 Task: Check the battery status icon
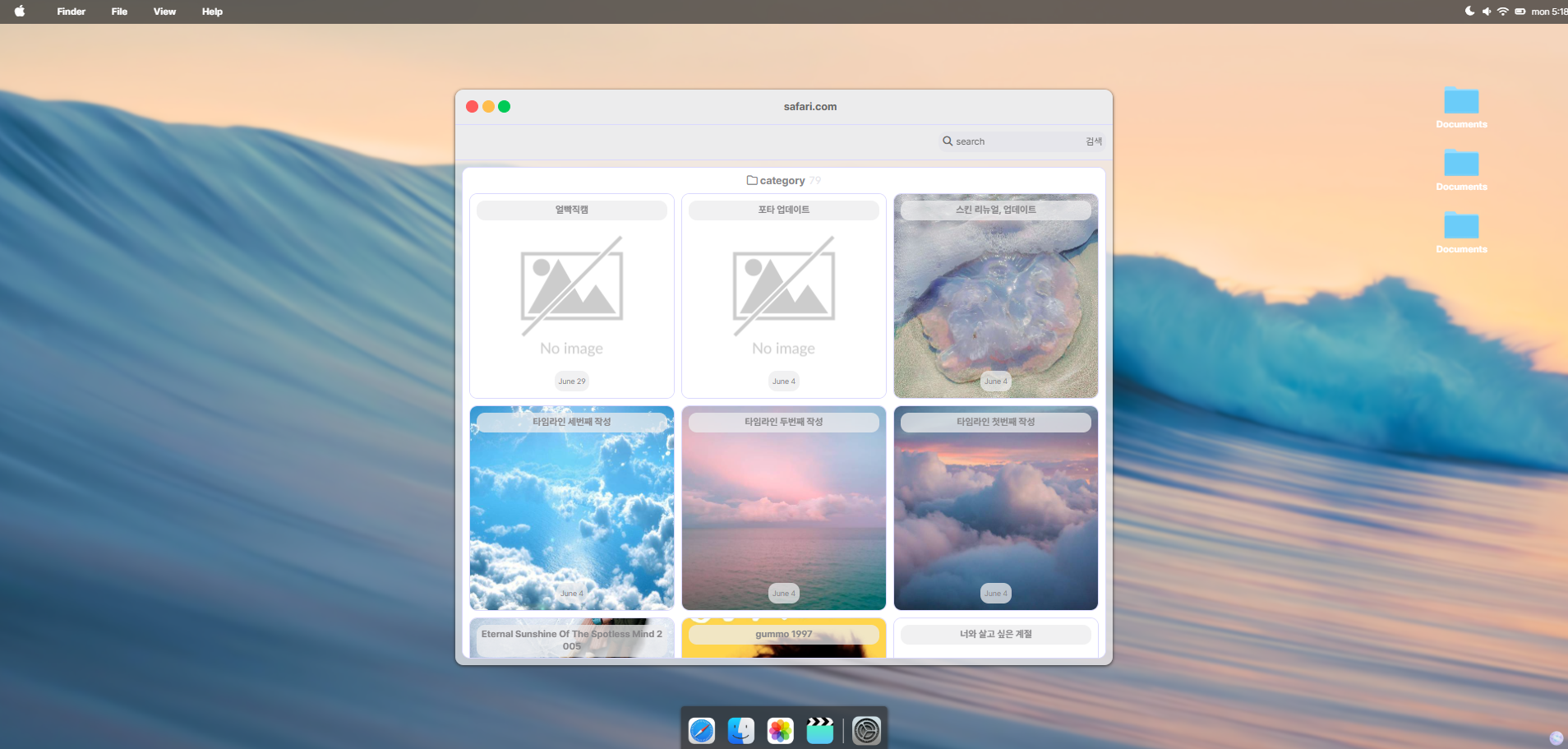tap(1520, 12)
